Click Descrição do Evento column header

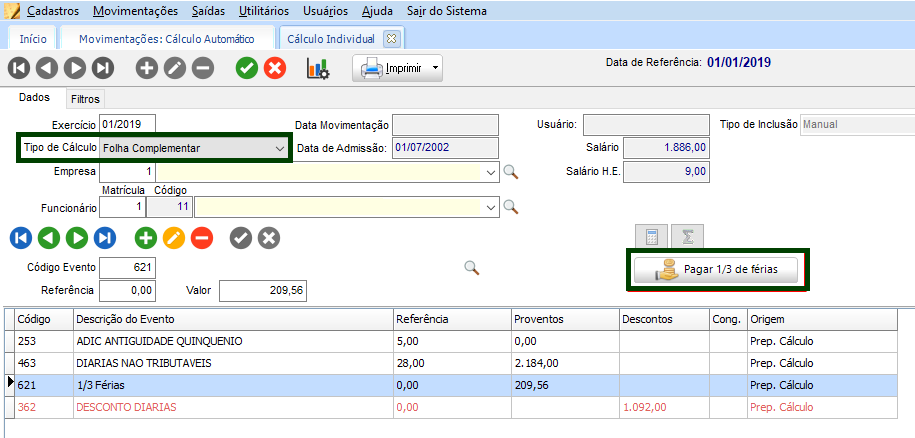pos(233,319)
